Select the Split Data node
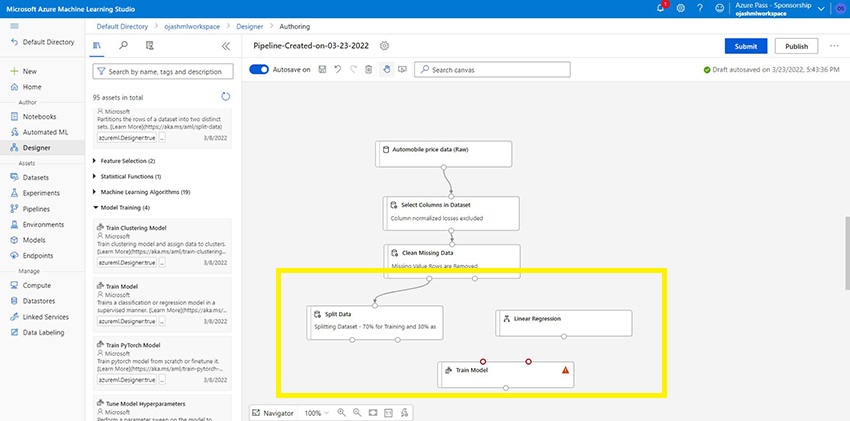 375,322
